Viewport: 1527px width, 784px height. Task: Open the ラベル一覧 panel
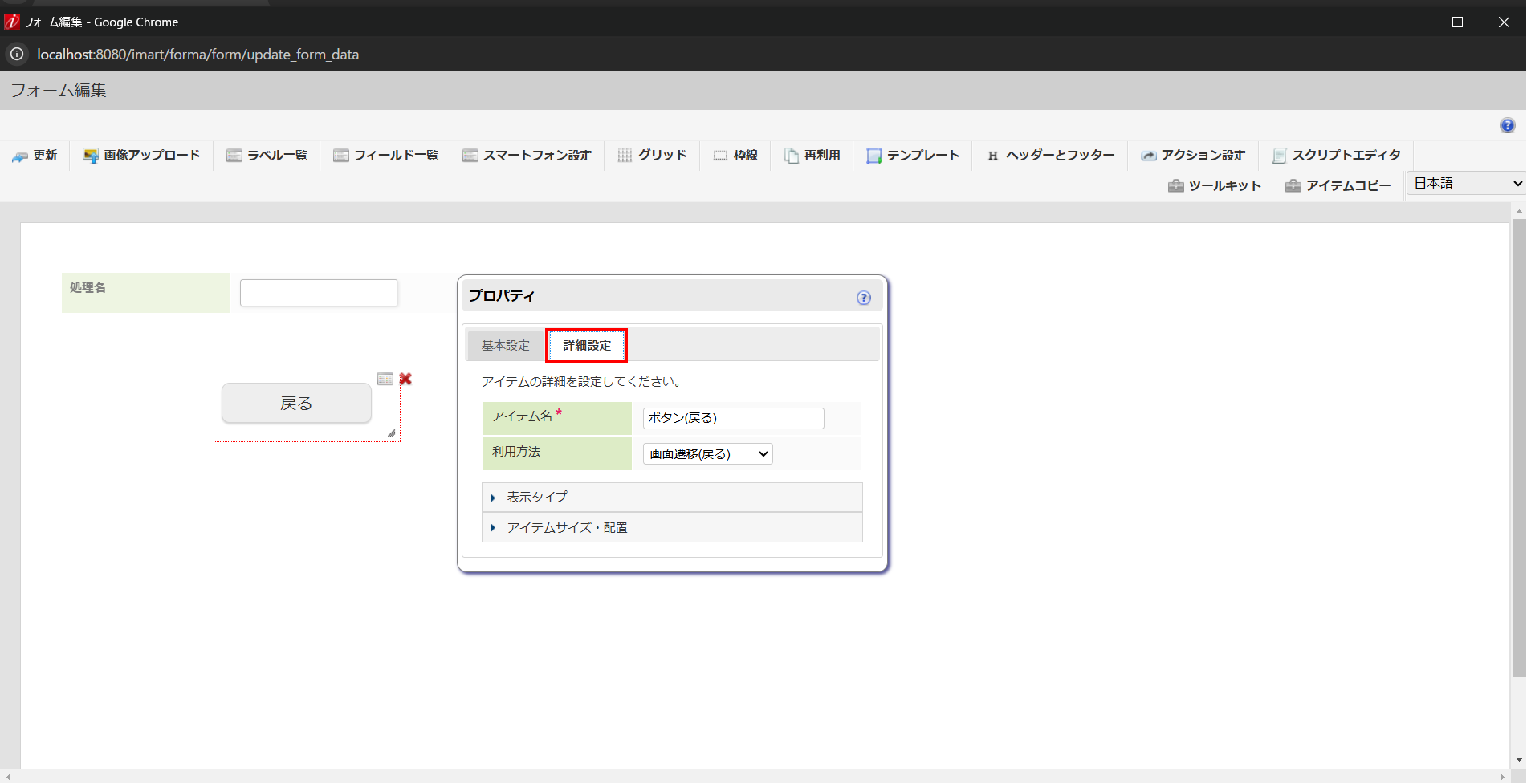tap(267, 155)
